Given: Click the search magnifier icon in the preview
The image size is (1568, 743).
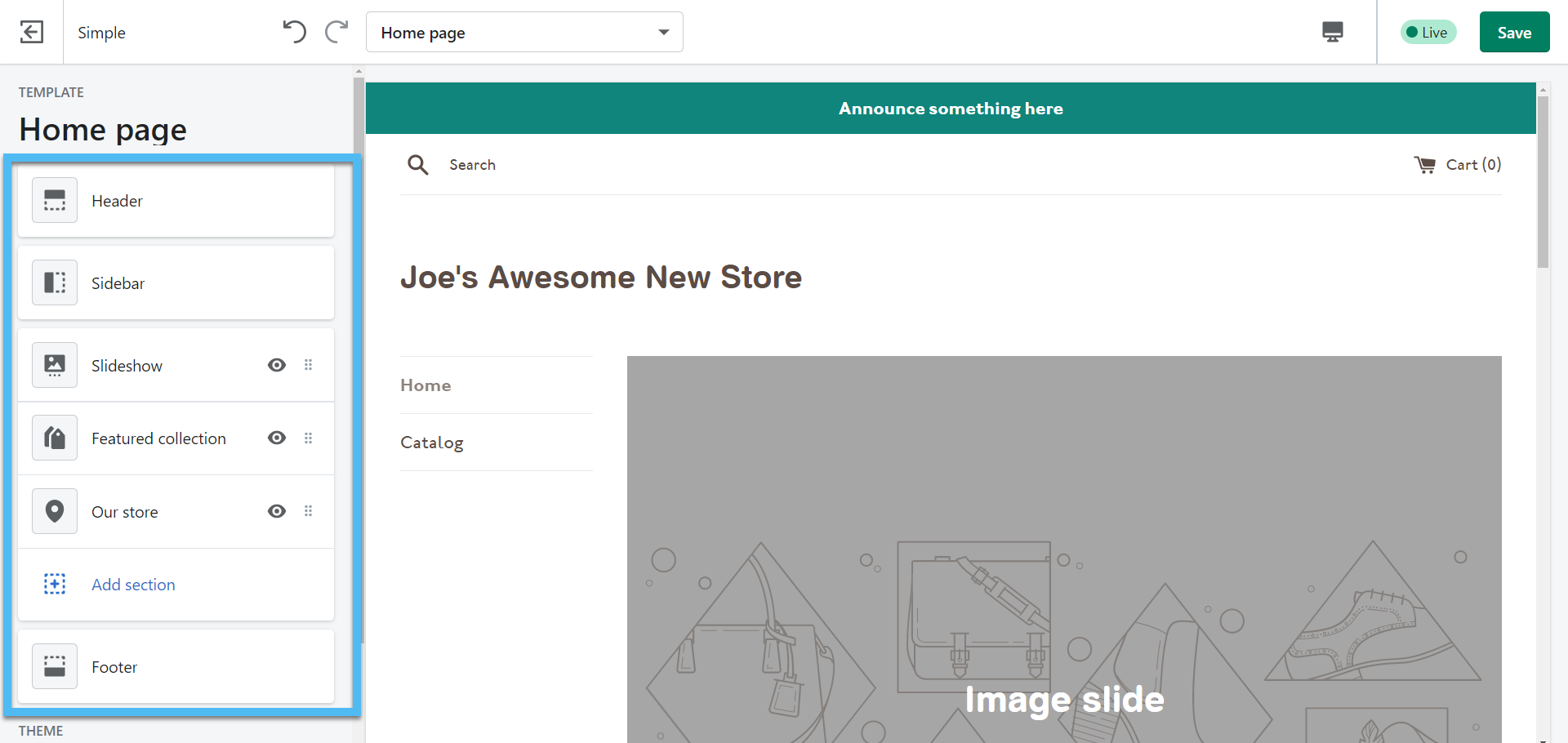Looking at the screenshot, I should tap(418, 165).
